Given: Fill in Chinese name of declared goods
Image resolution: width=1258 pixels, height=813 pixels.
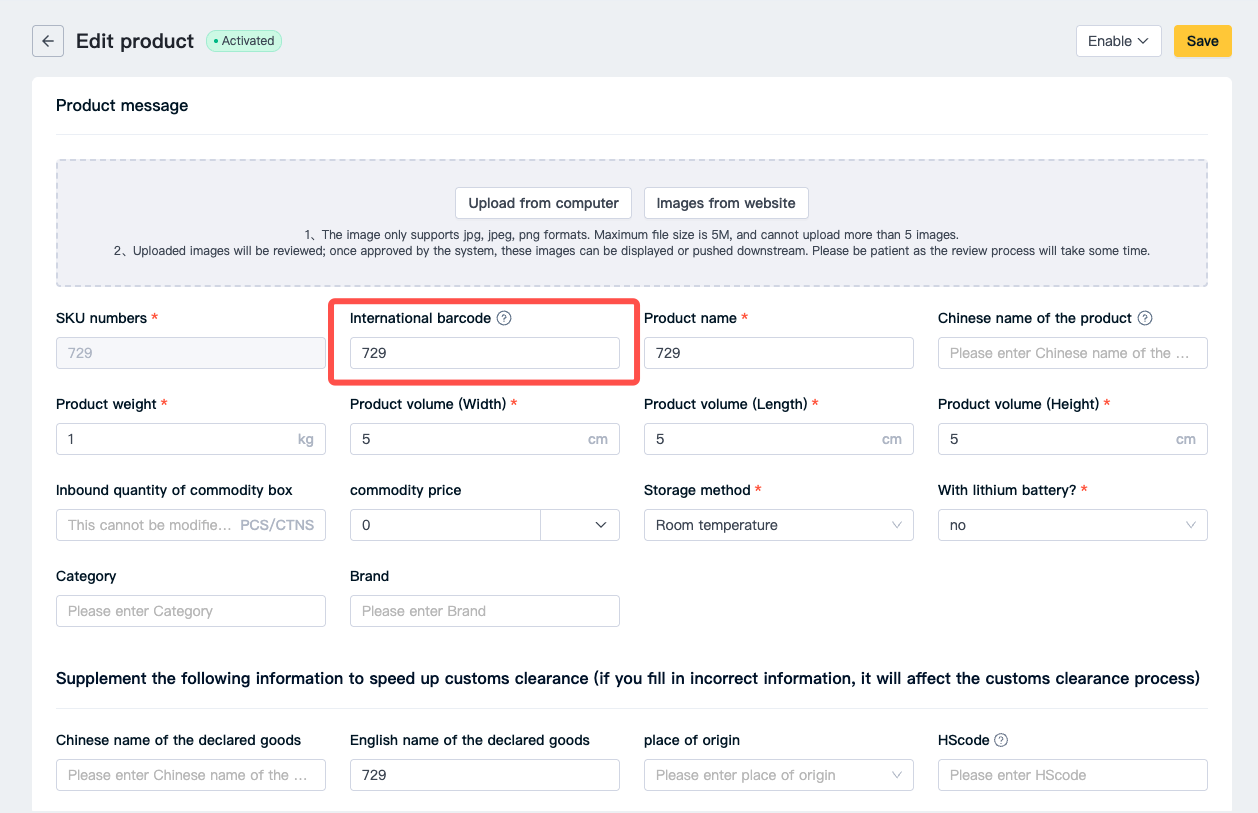Looking at the screenshot, I should pos(191,775).
